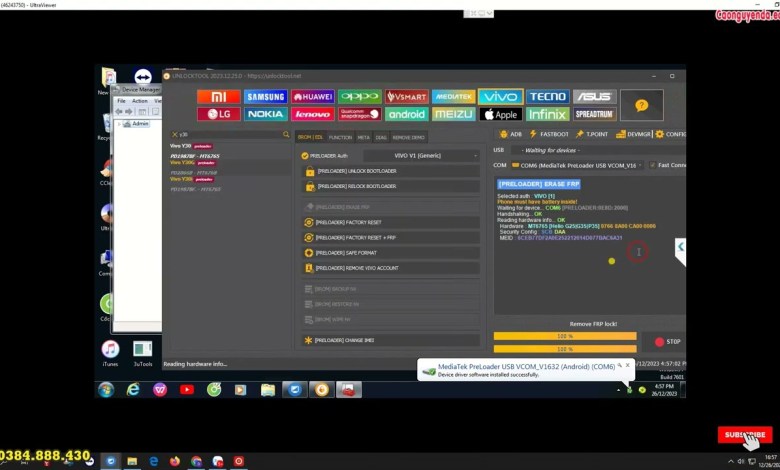Switch to the META tab
Viewport: 780px width, 470px height.
[364, 137]
